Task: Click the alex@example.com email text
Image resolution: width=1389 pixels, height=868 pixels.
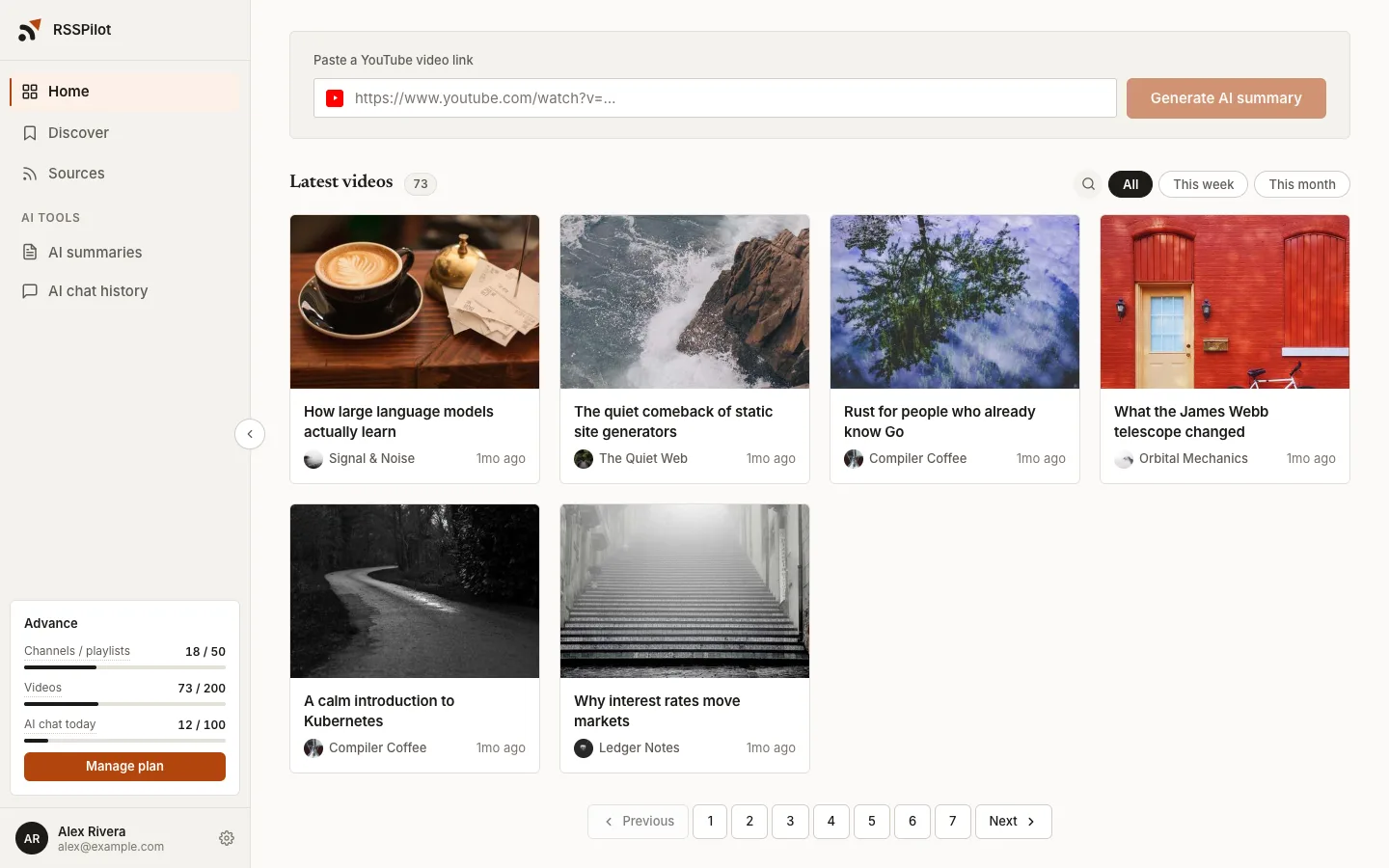Action: click(x=111, y=847)
